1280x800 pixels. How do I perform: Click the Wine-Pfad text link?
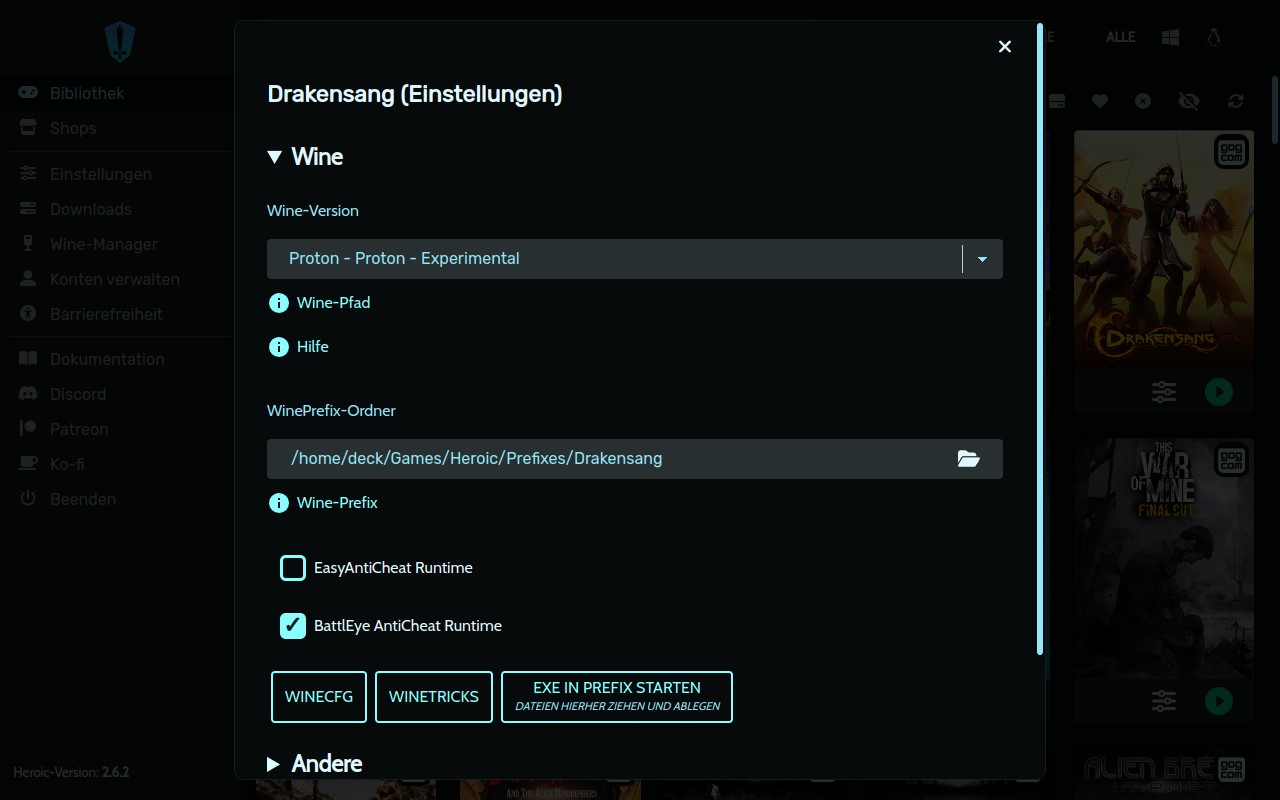click(333, 303)
